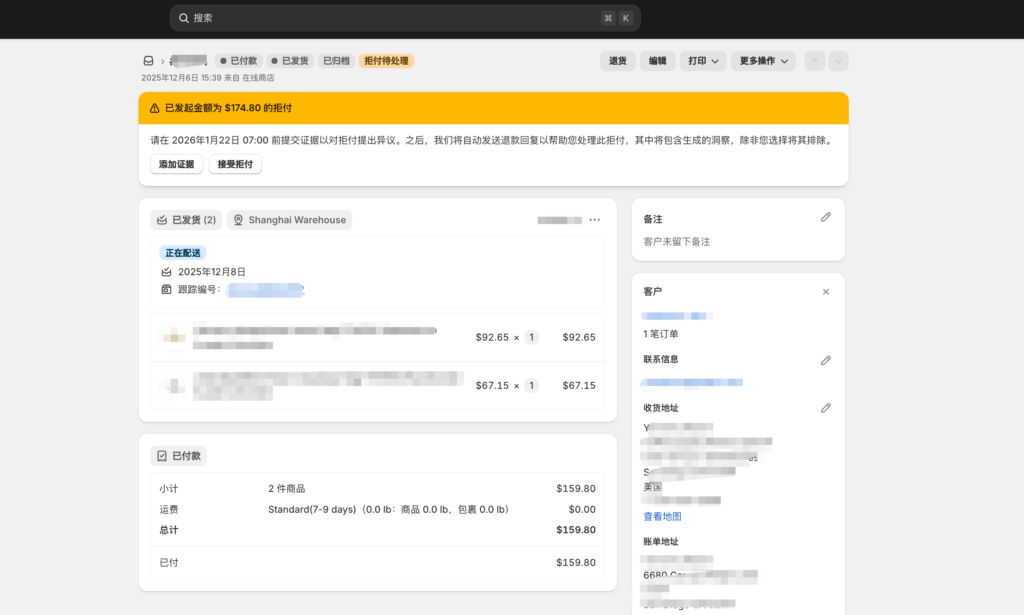The image size is (1024, 615).
Task: Click the Shanghai Warehouse location pin icon
Action: click(x=237, y=219)
